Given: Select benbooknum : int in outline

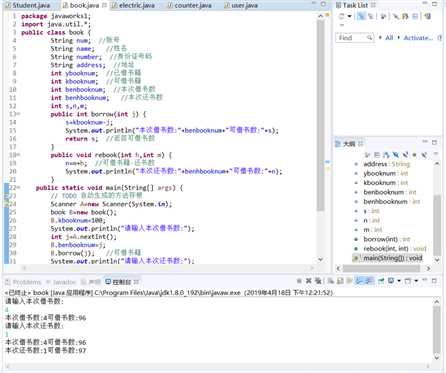Looking at the screenshot, I should (x=390, y=192).
